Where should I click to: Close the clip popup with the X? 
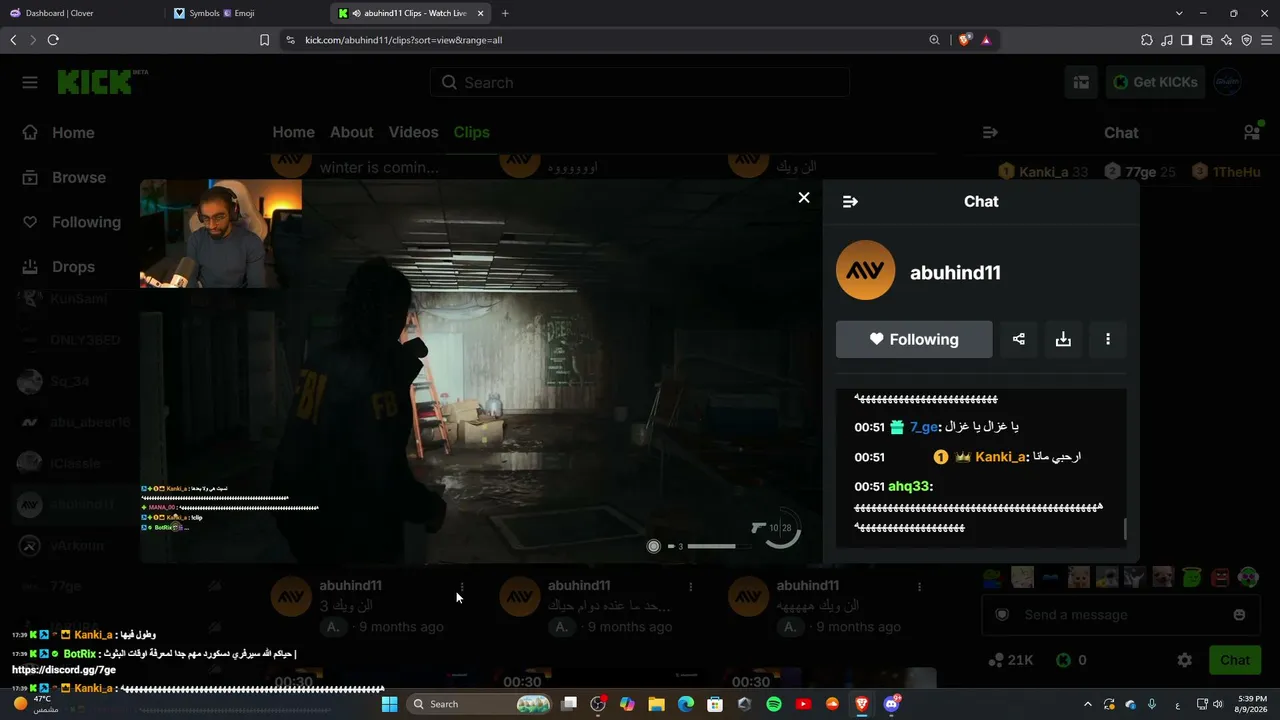tap(804, 197)
